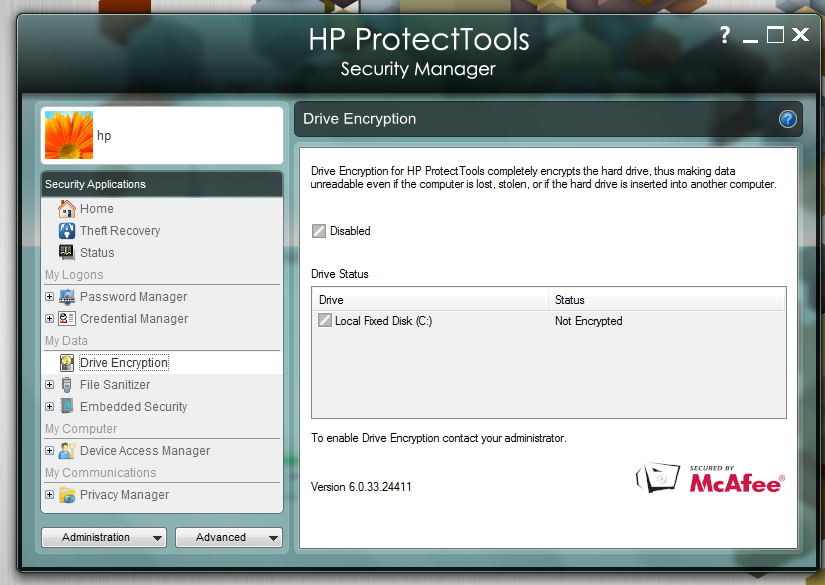Select Drive Encryption in the sidebar
This screenshot has height=585, width=825.
(124, 363)
